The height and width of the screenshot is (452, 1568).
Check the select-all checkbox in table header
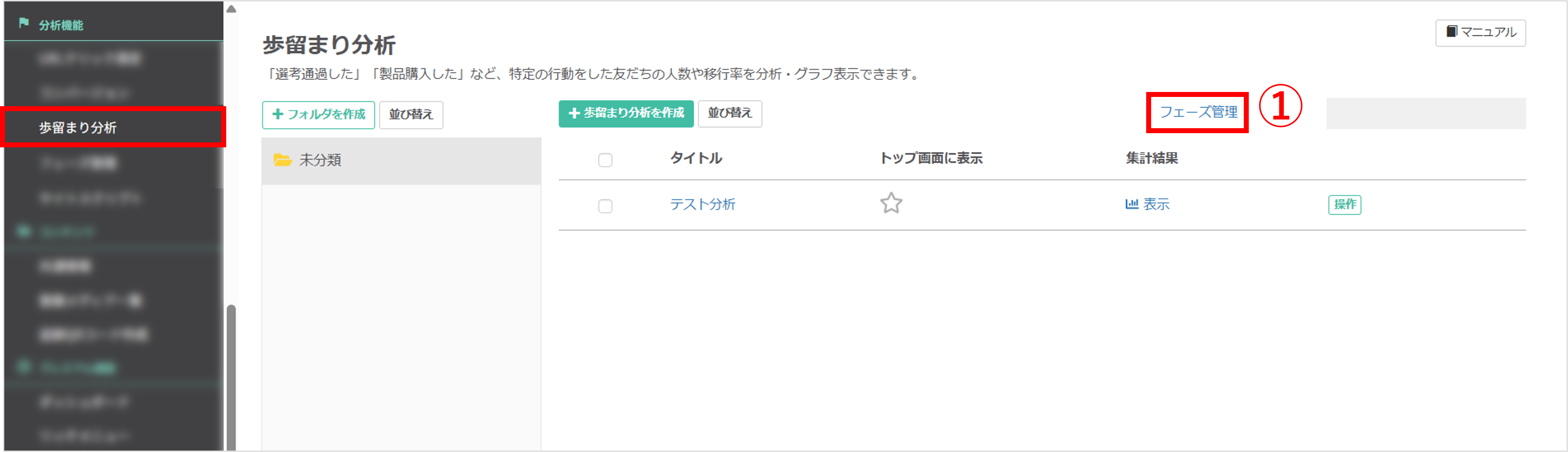coord(605,160)
